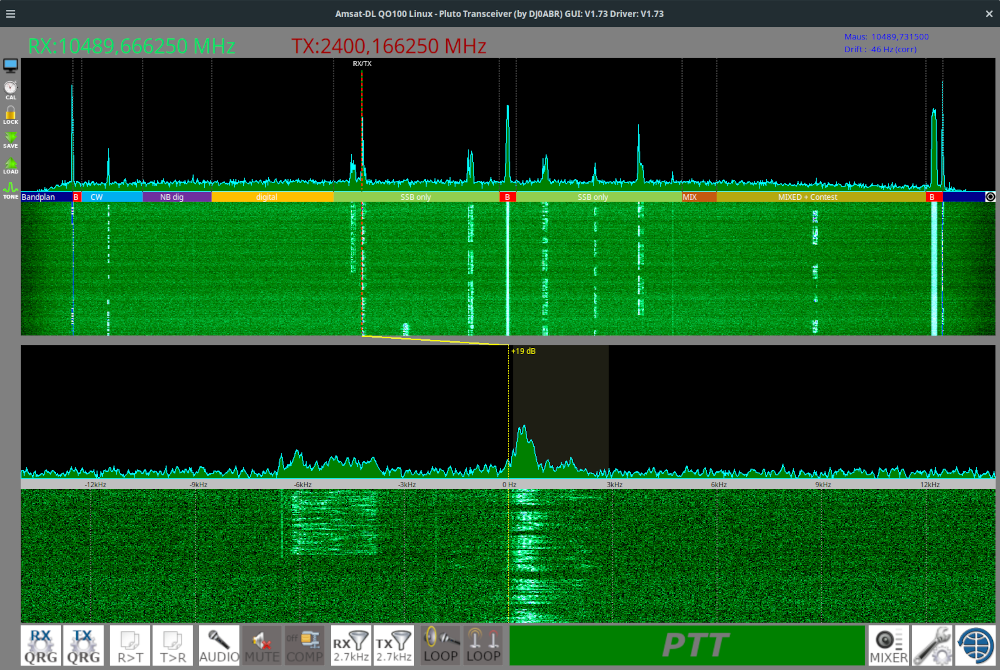Copy RX to TX with R>T button
This screenshot has width=1000, height=670.
130,645
